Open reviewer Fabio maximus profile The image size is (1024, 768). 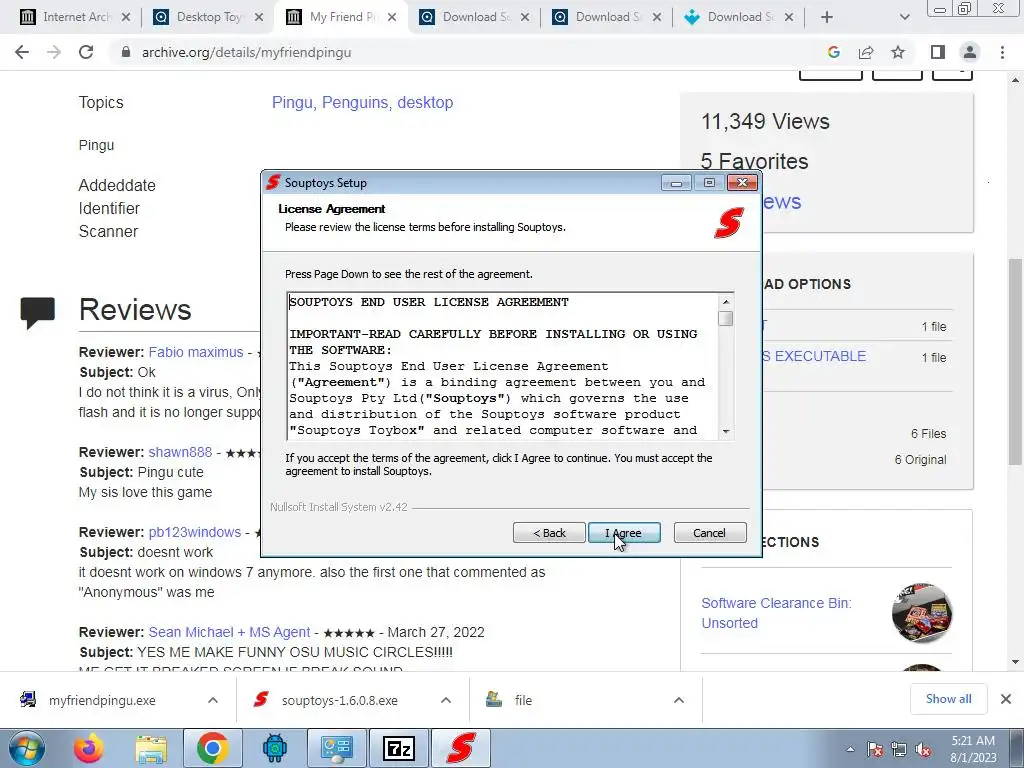tap(196, 352)
